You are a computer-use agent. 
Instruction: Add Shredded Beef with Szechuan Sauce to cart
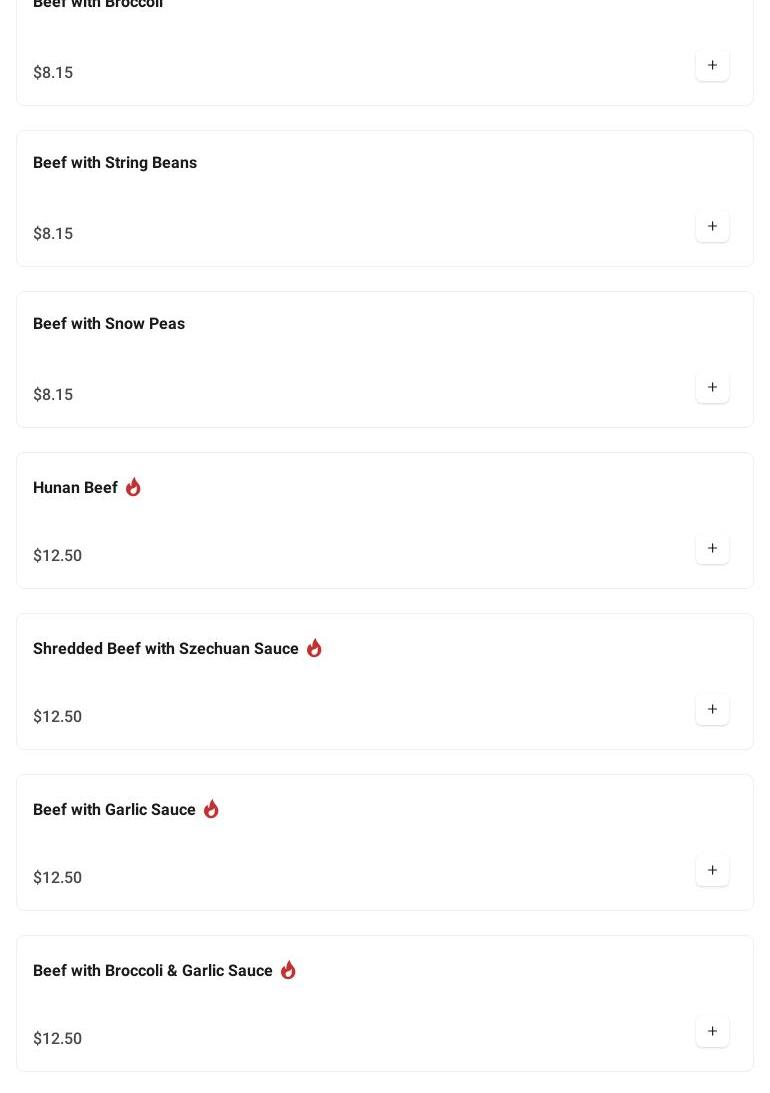tap(712, 710)
